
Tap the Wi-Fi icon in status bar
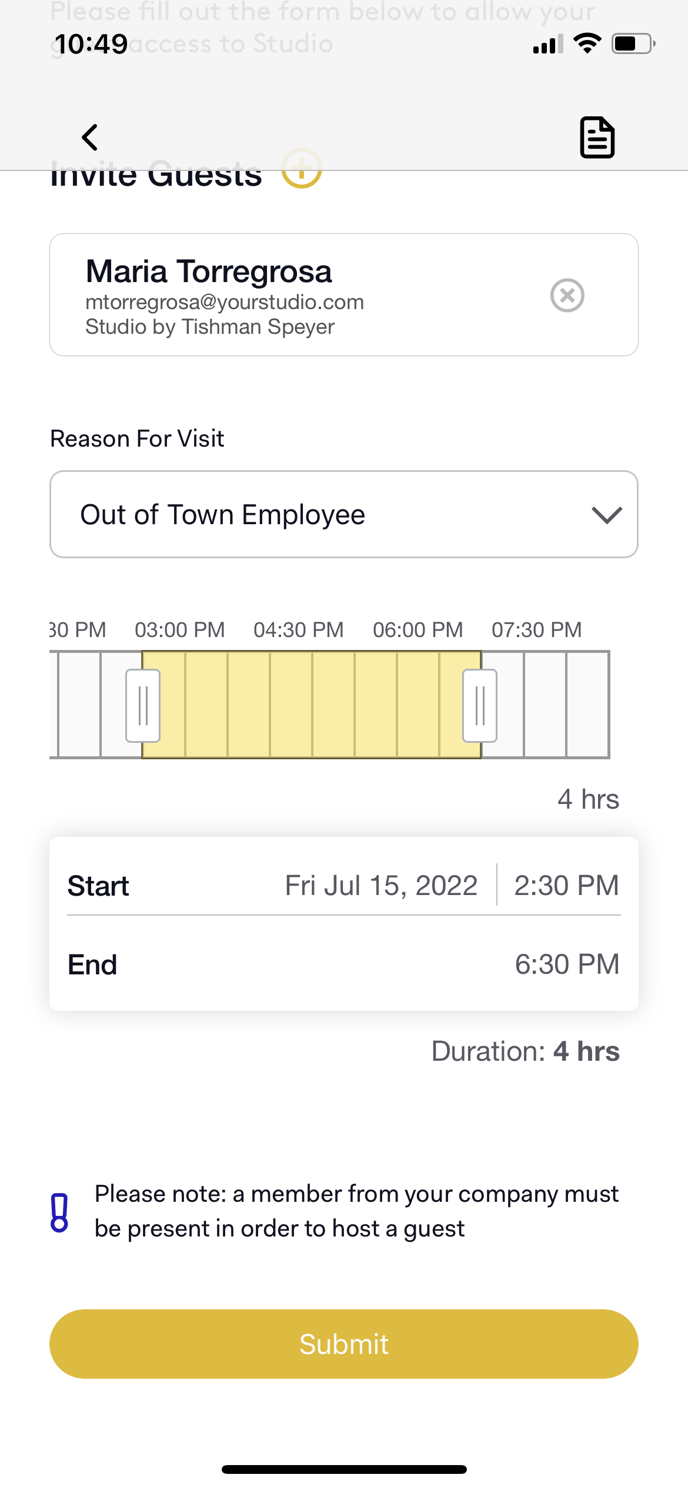pos(587,44)
